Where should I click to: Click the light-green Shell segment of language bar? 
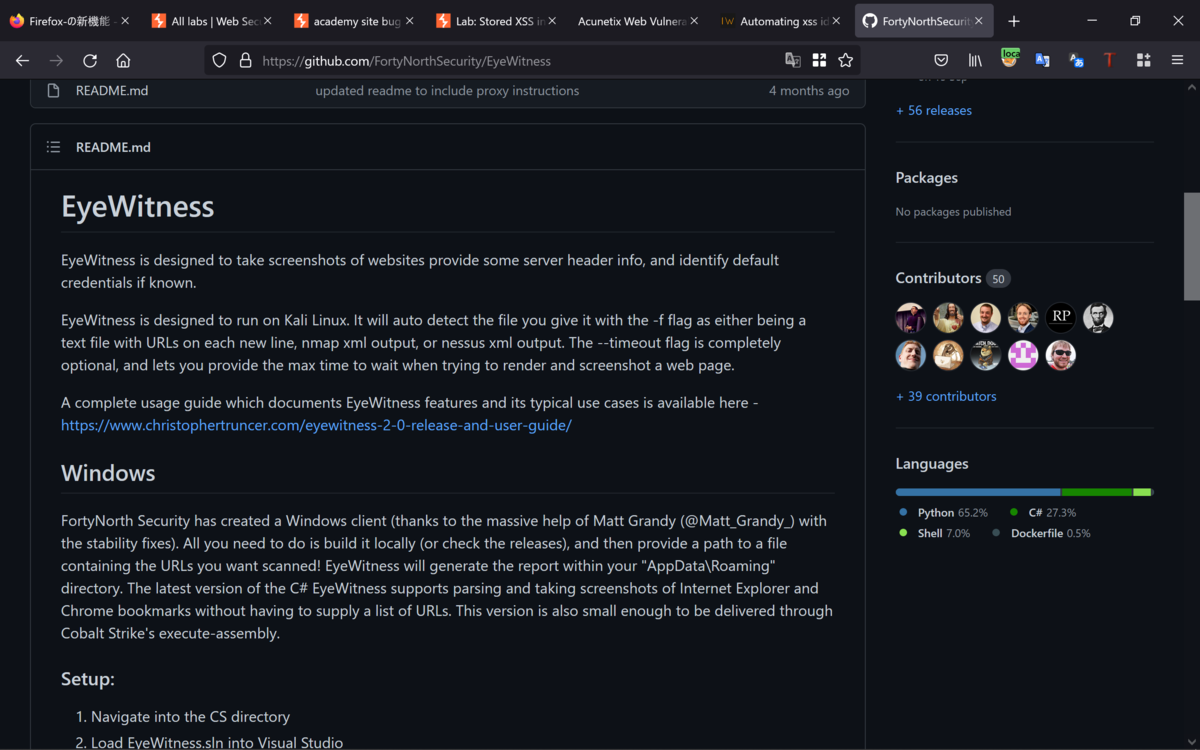coord(1142,492)
